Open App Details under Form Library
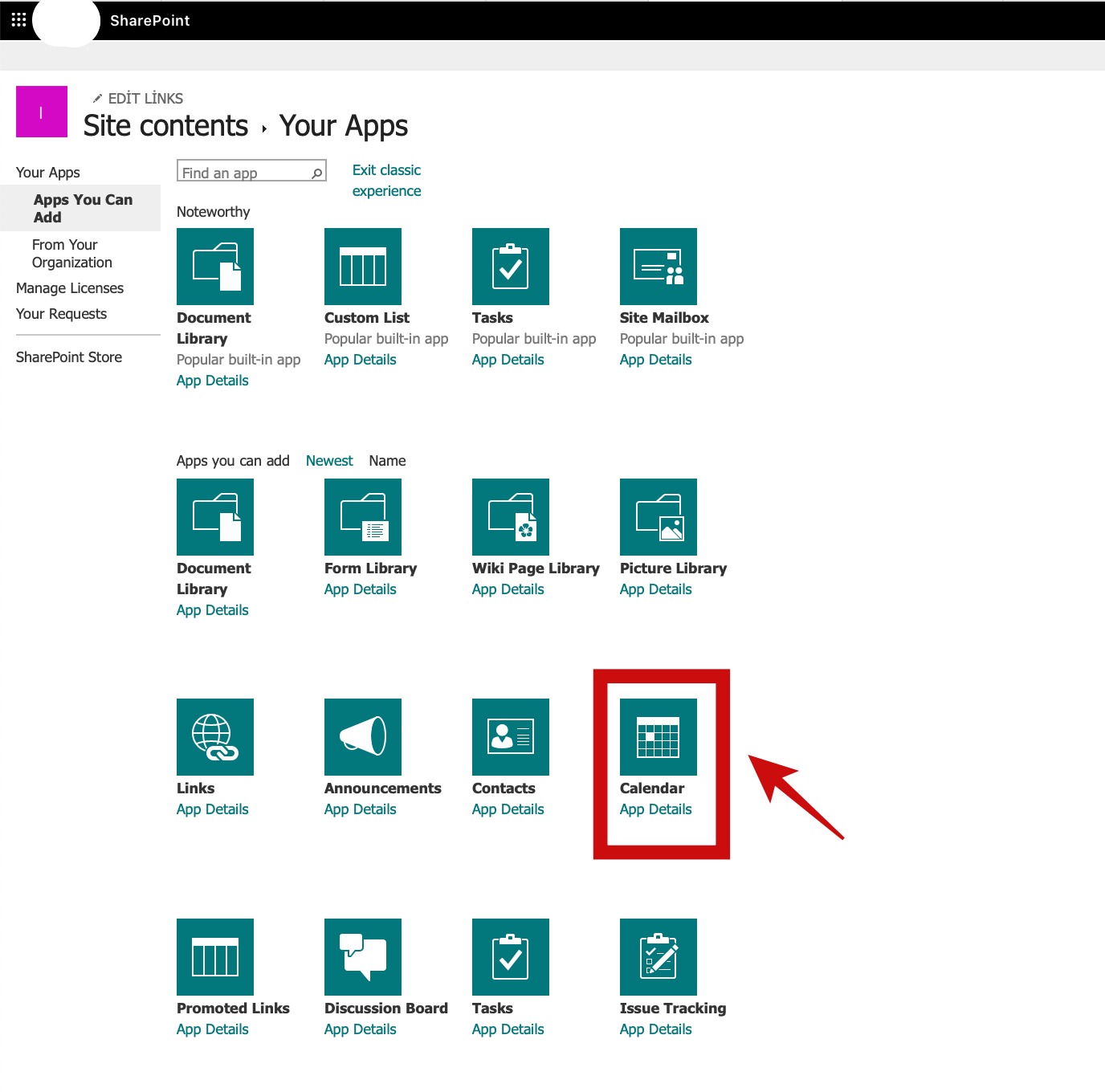Screen dimensions: 1105x1092 [x=360, y=589]
